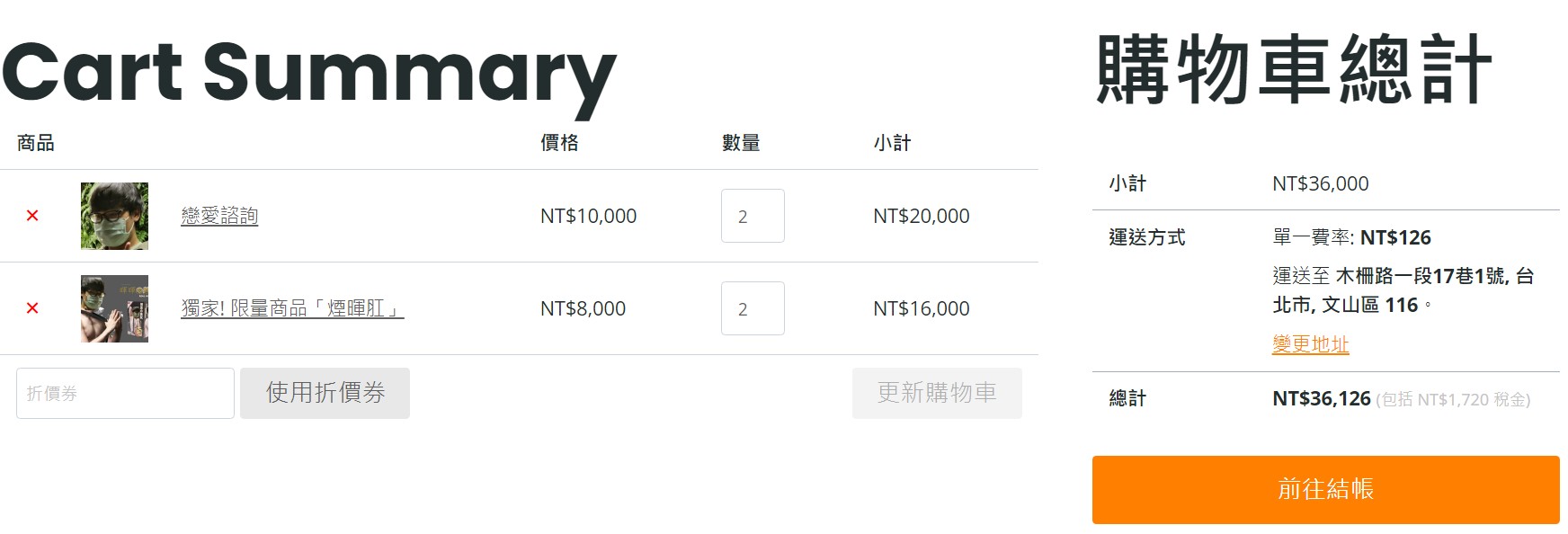Screen dimensions: 1568x534
Task: Remove 戀愛諮詢 from the cart
Action: (32, 216)
